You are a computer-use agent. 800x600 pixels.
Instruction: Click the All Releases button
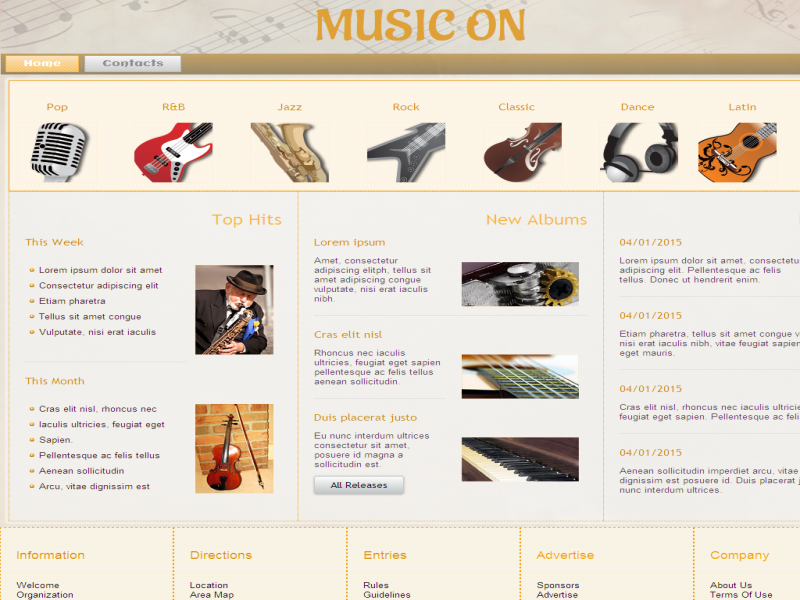[x=359, y=485]
